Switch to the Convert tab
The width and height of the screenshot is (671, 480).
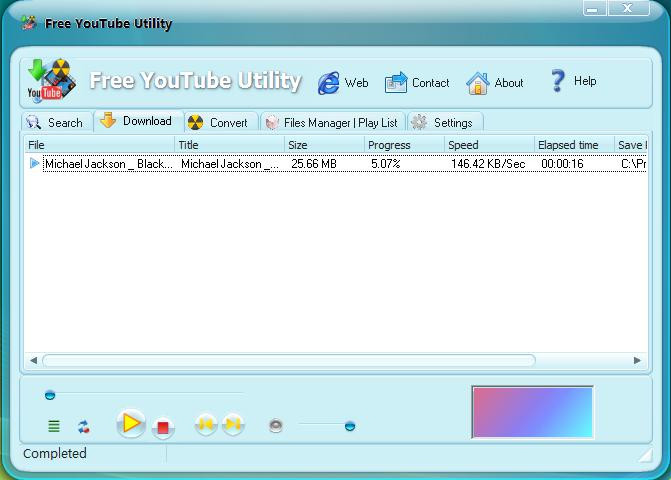click(221, 122)
